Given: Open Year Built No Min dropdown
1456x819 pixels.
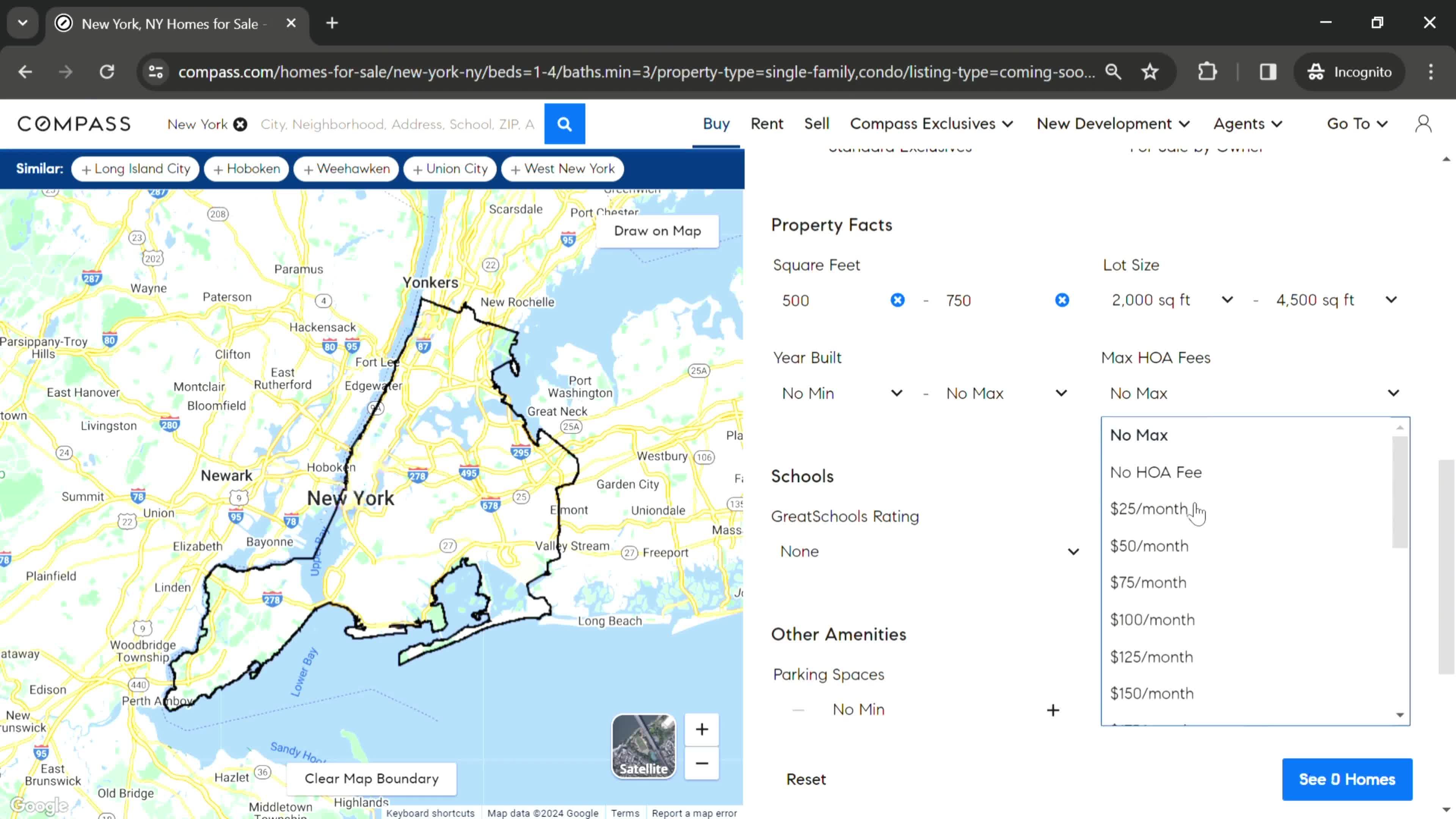Looking at the screenshot, I should point(842,394).
